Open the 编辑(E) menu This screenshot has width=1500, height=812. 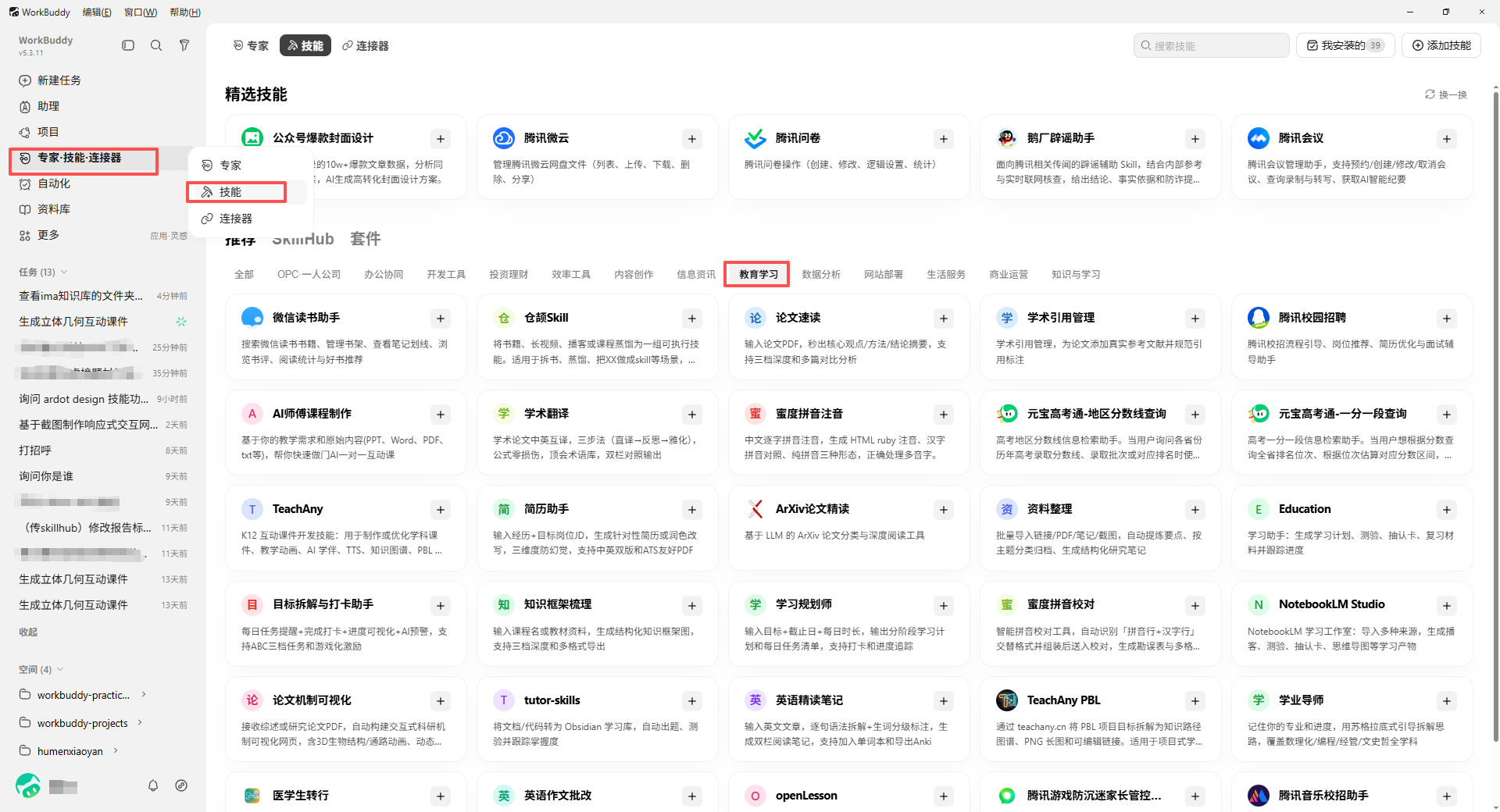click(x=97, y=12)
